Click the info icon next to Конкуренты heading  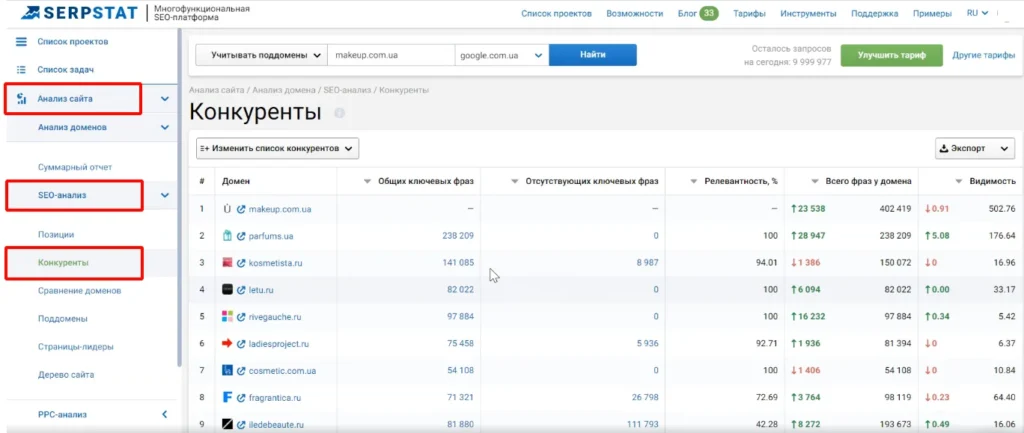[339, 114]
